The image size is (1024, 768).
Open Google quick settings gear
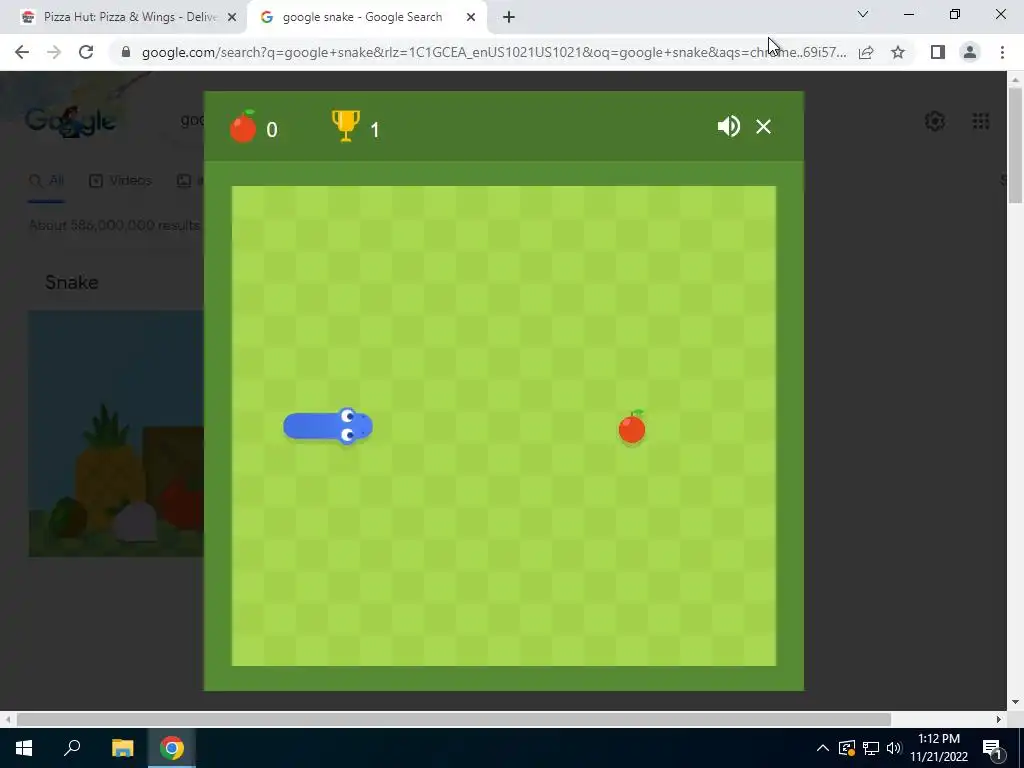(x=935, y=121)
